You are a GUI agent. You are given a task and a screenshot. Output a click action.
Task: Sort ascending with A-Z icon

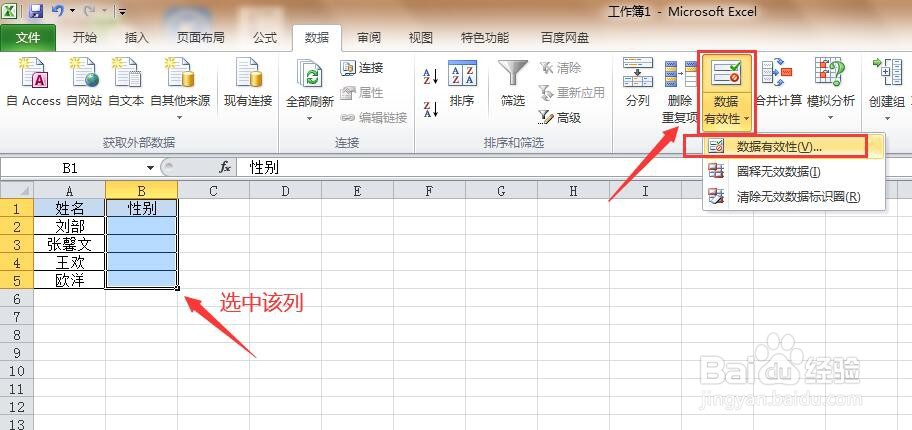coord(430,76)
